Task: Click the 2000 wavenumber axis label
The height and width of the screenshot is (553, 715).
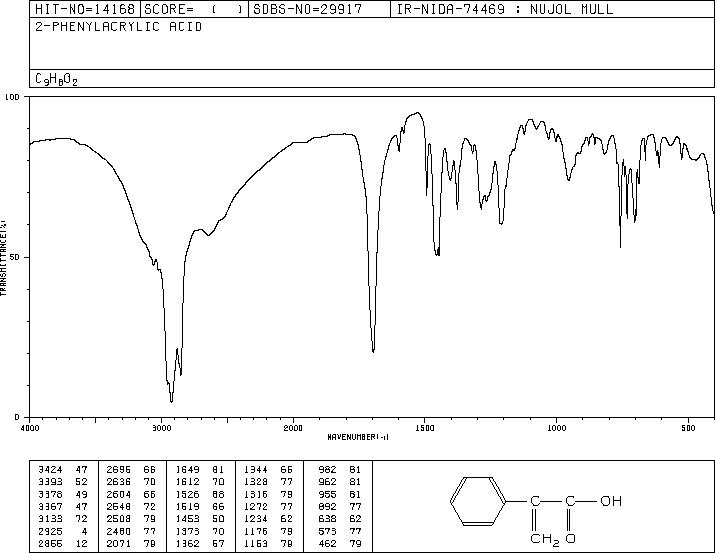Action: point(293,428)
